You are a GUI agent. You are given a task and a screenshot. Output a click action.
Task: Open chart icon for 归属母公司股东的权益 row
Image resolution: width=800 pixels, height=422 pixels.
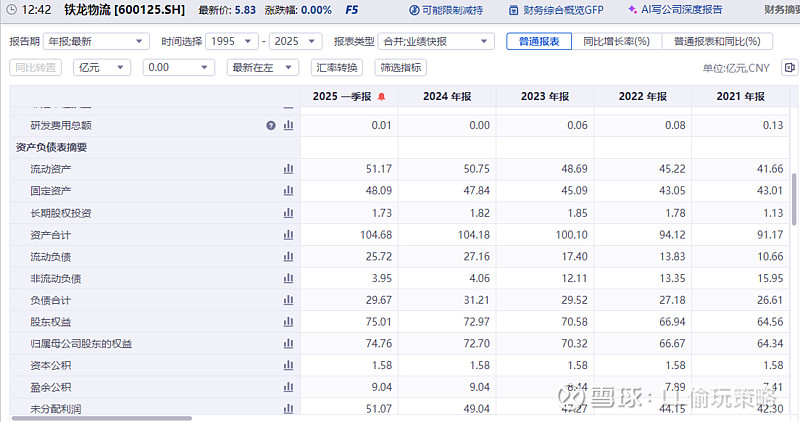(x=288, y=344)
